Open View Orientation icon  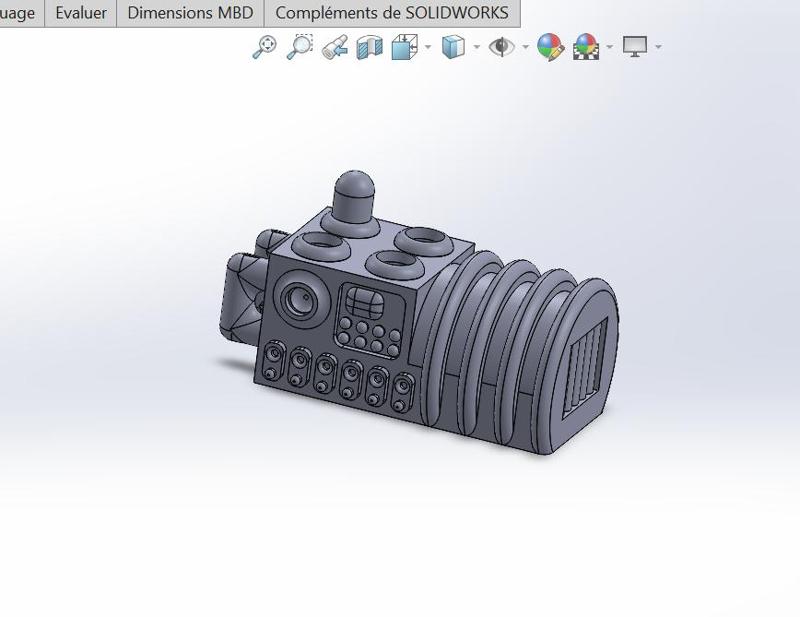click(405, 47)
